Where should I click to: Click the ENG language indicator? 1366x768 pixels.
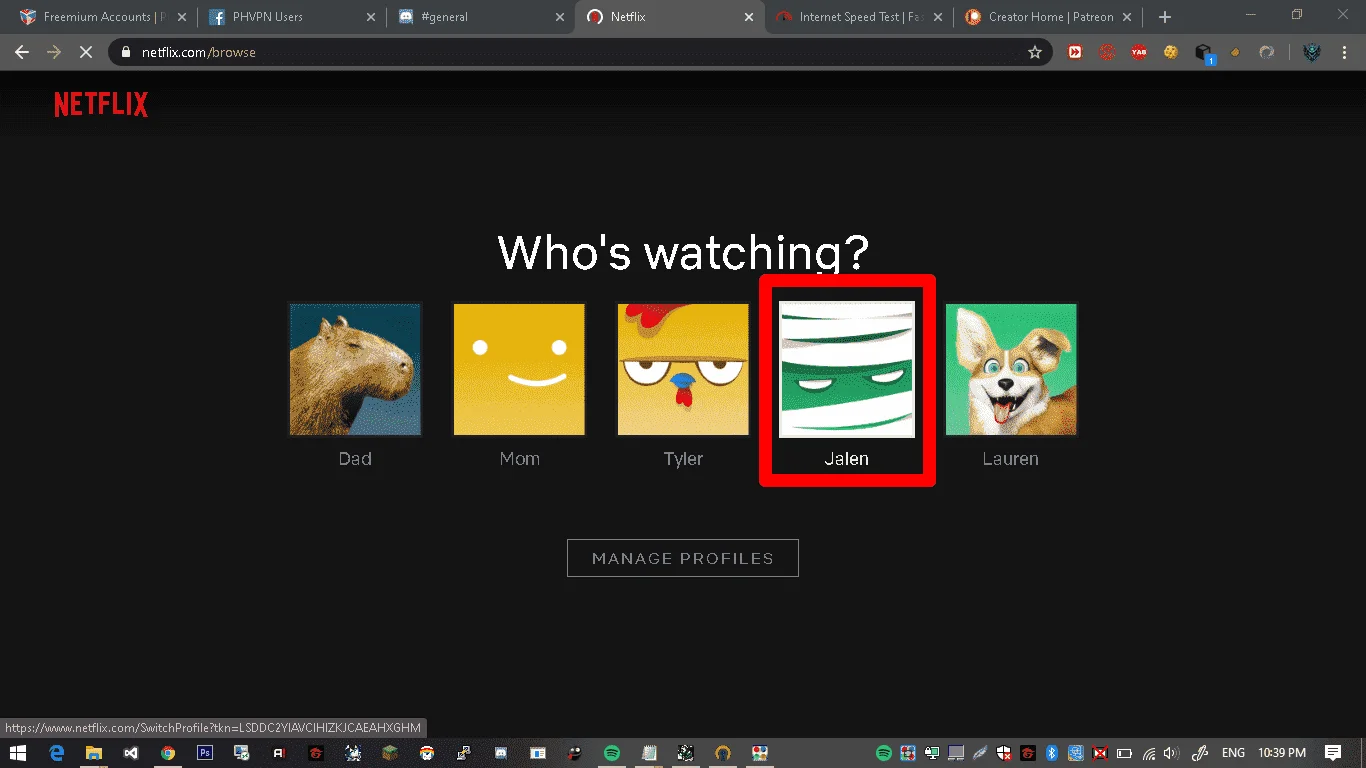[x=1233, y=753]
